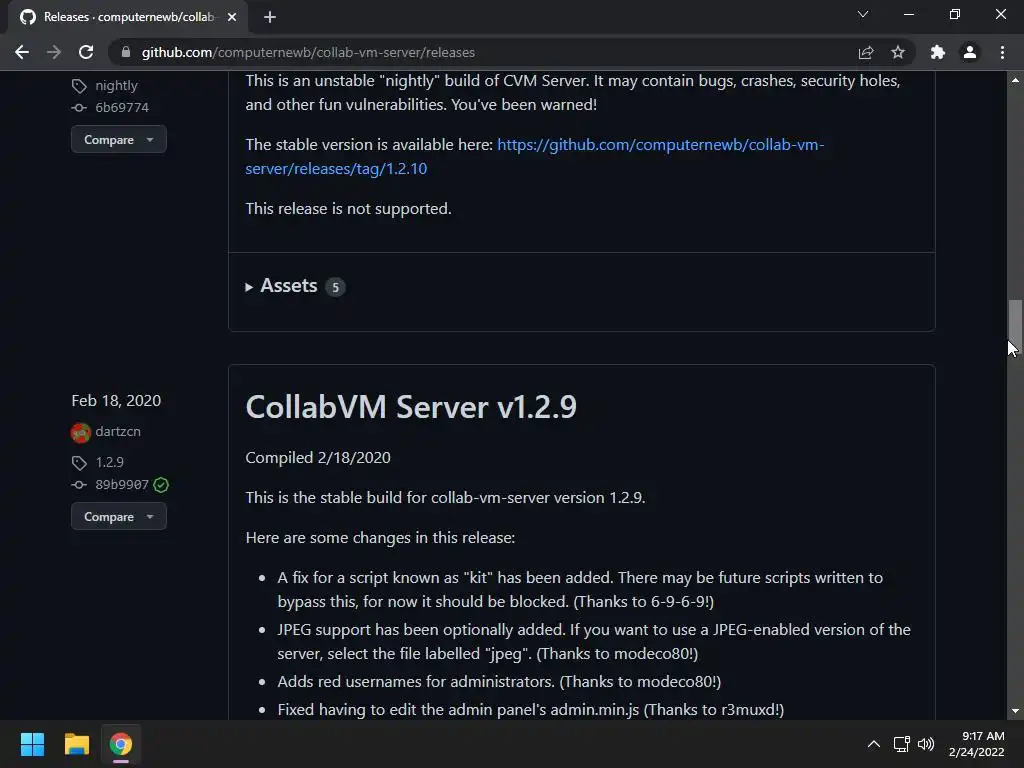Click the nightly tag icon

(x=79, y=86)
